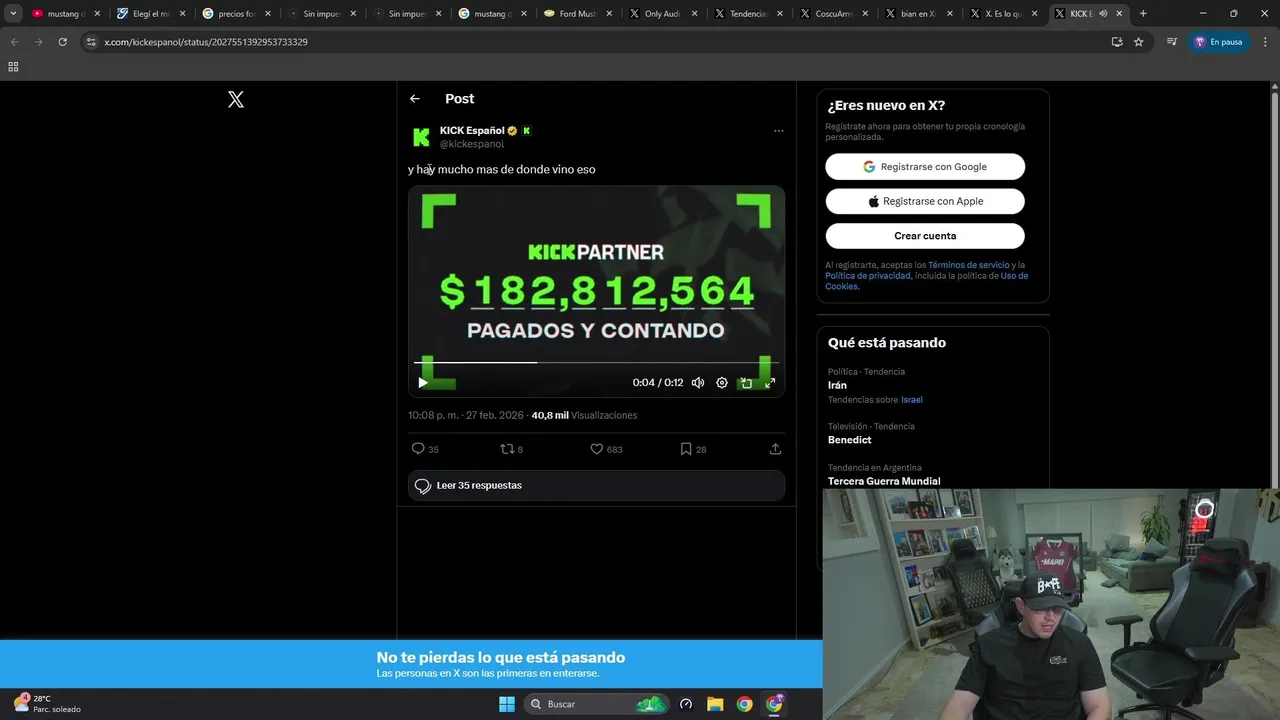Open the tab search dropdown
The width and height of the screenshot is (1280, 720).
(x=13, y=14)
